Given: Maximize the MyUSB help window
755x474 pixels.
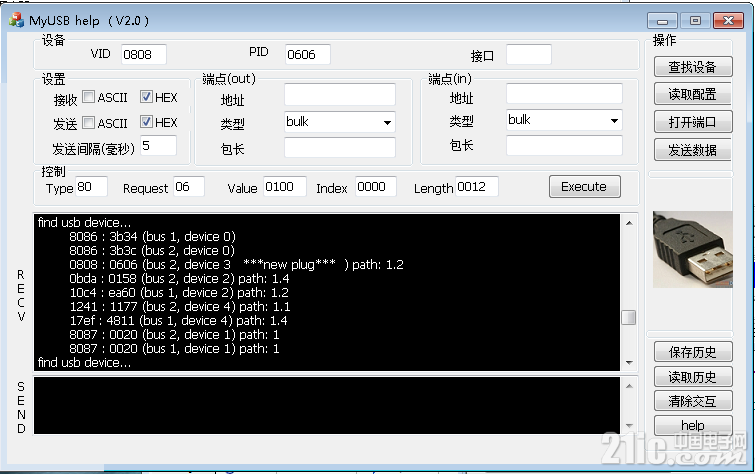Looking at the screenshot, I should (695, 21).
